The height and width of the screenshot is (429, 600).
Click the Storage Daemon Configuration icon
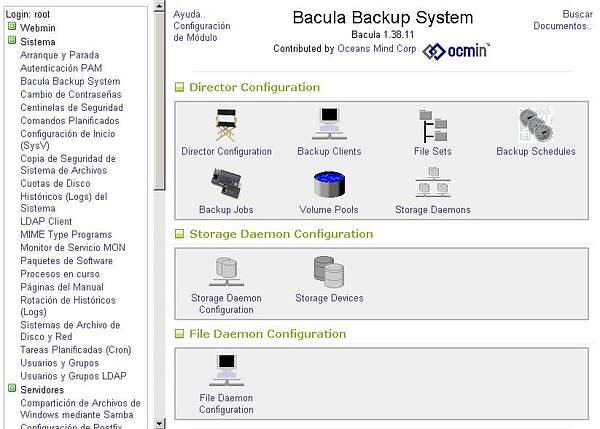226,272
